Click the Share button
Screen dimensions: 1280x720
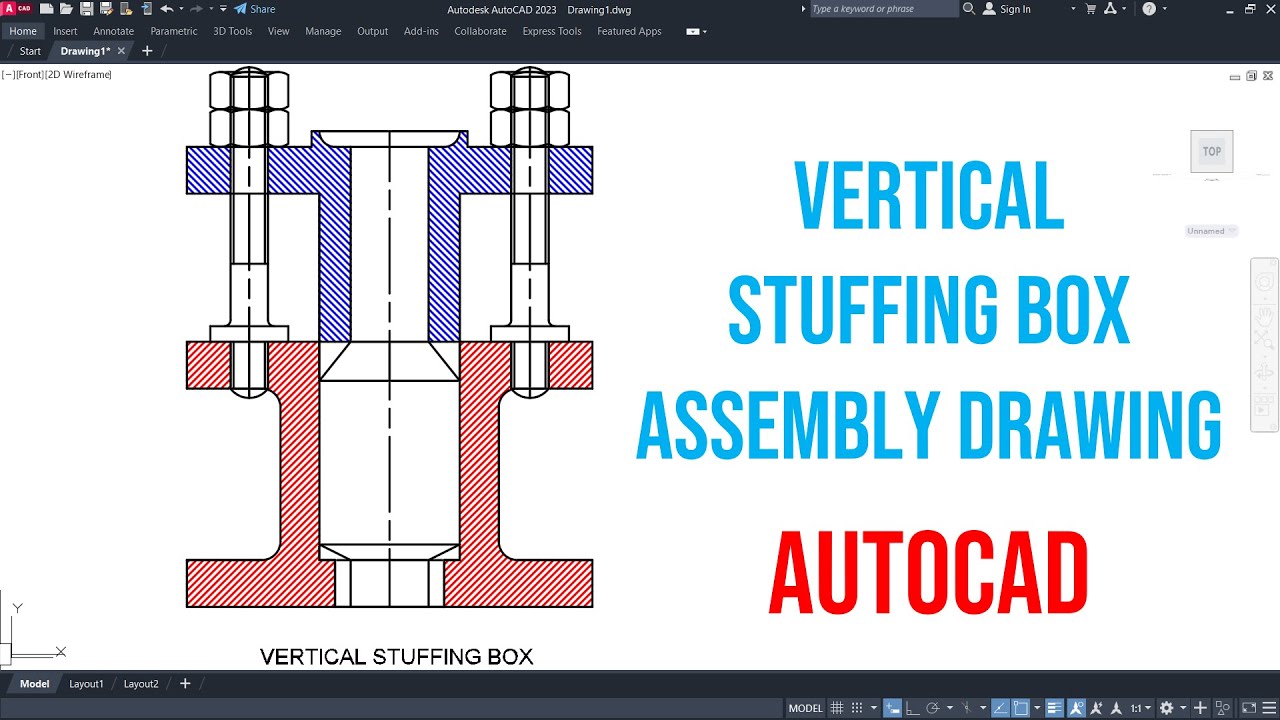pyautogui.click(x=254, y=8)
